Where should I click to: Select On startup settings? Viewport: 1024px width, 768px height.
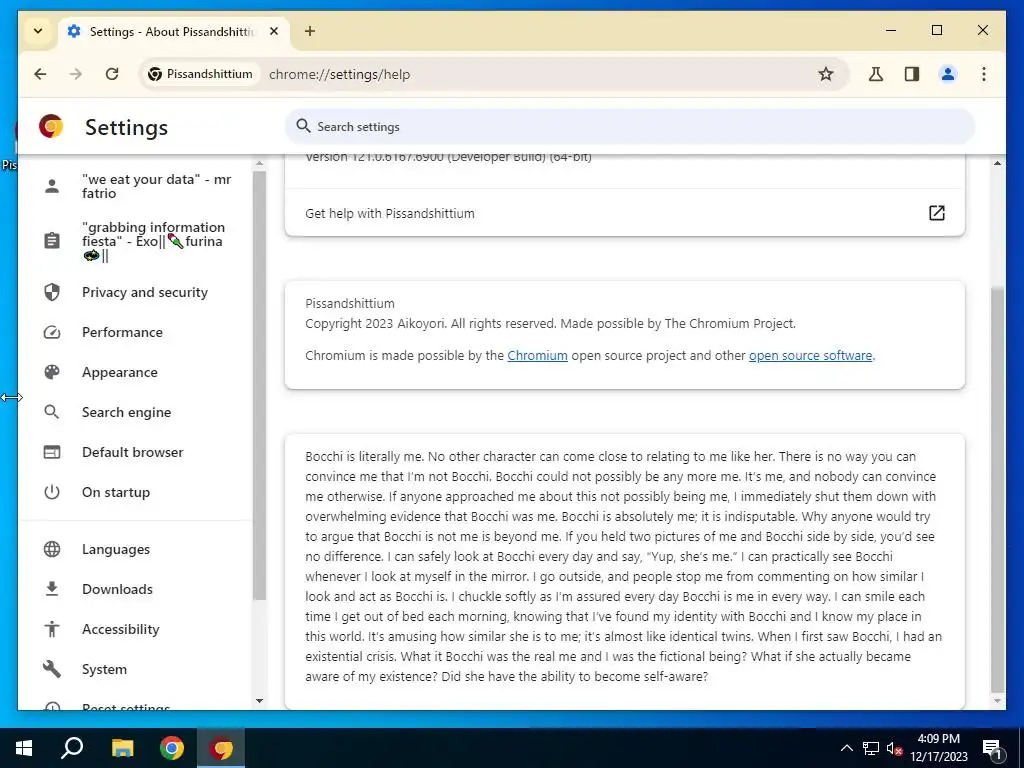pos(137,492)
